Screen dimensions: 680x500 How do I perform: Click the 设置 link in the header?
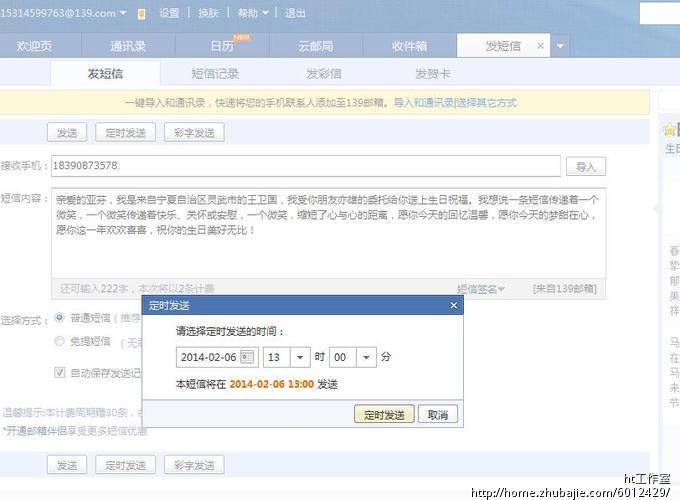pos(169,13)
